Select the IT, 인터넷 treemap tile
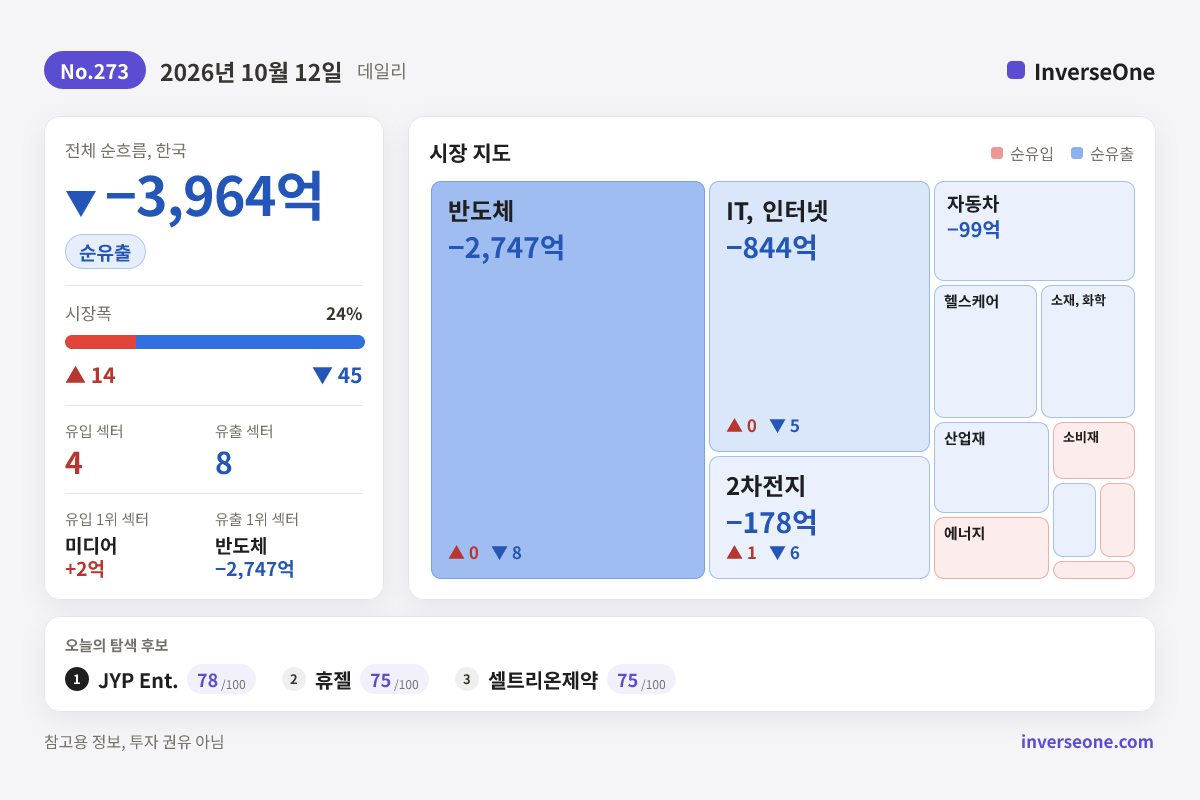 [x=819, y=316]
